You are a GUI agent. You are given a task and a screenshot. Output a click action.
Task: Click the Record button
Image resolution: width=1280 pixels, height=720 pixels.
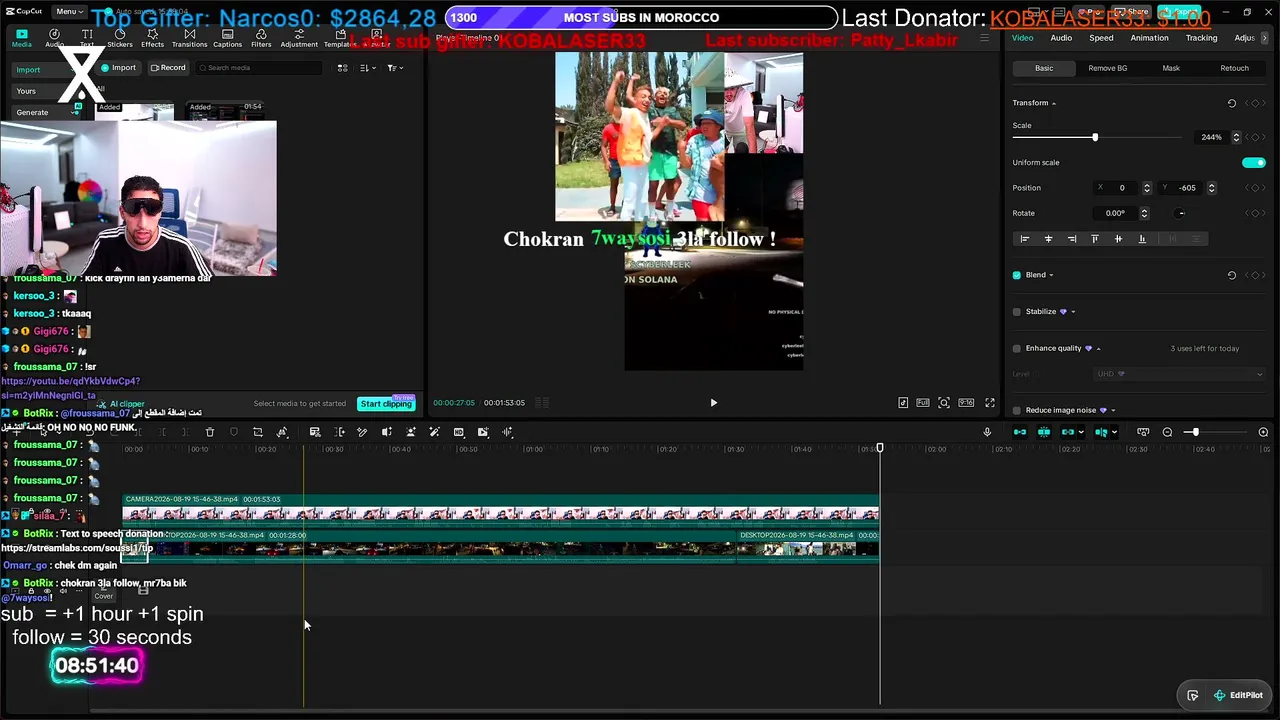(x=168, y=68)
